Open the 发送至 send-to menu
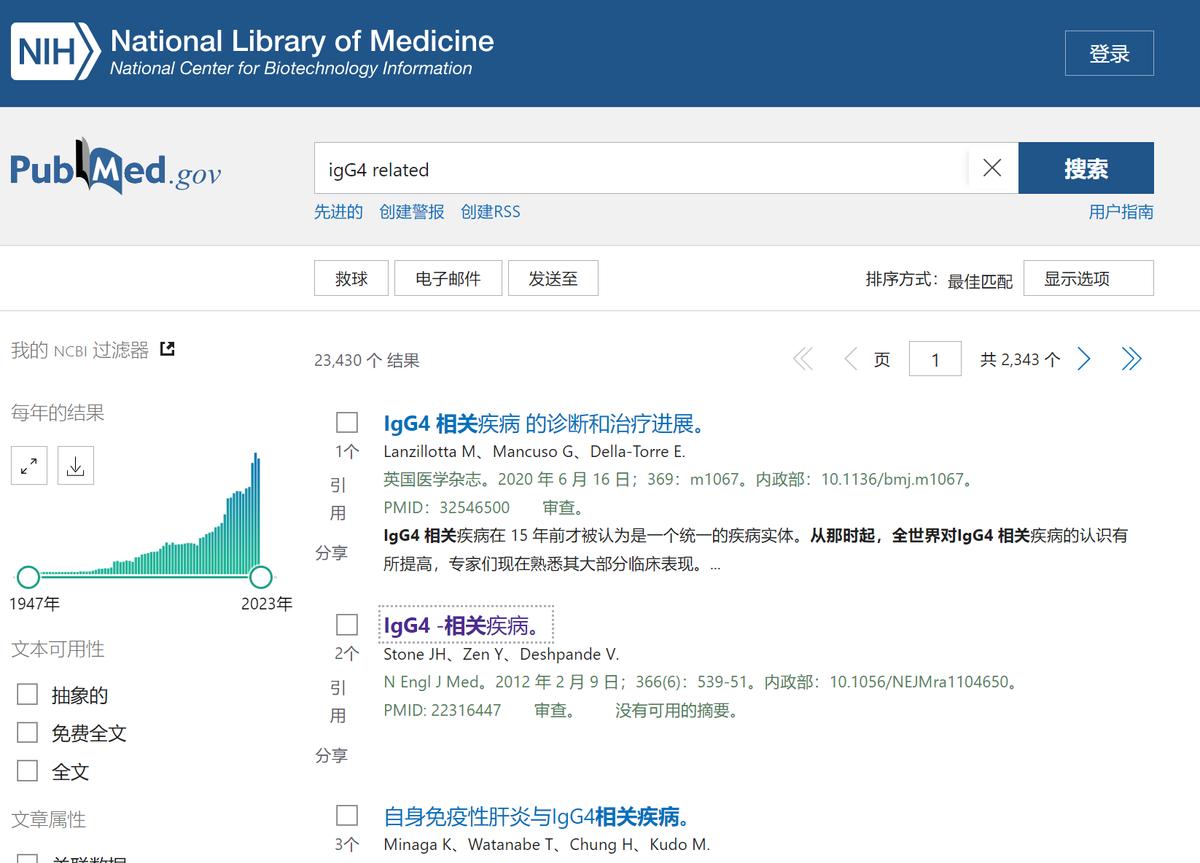Viewport: 1200px width, 863px height. (553, 278)
